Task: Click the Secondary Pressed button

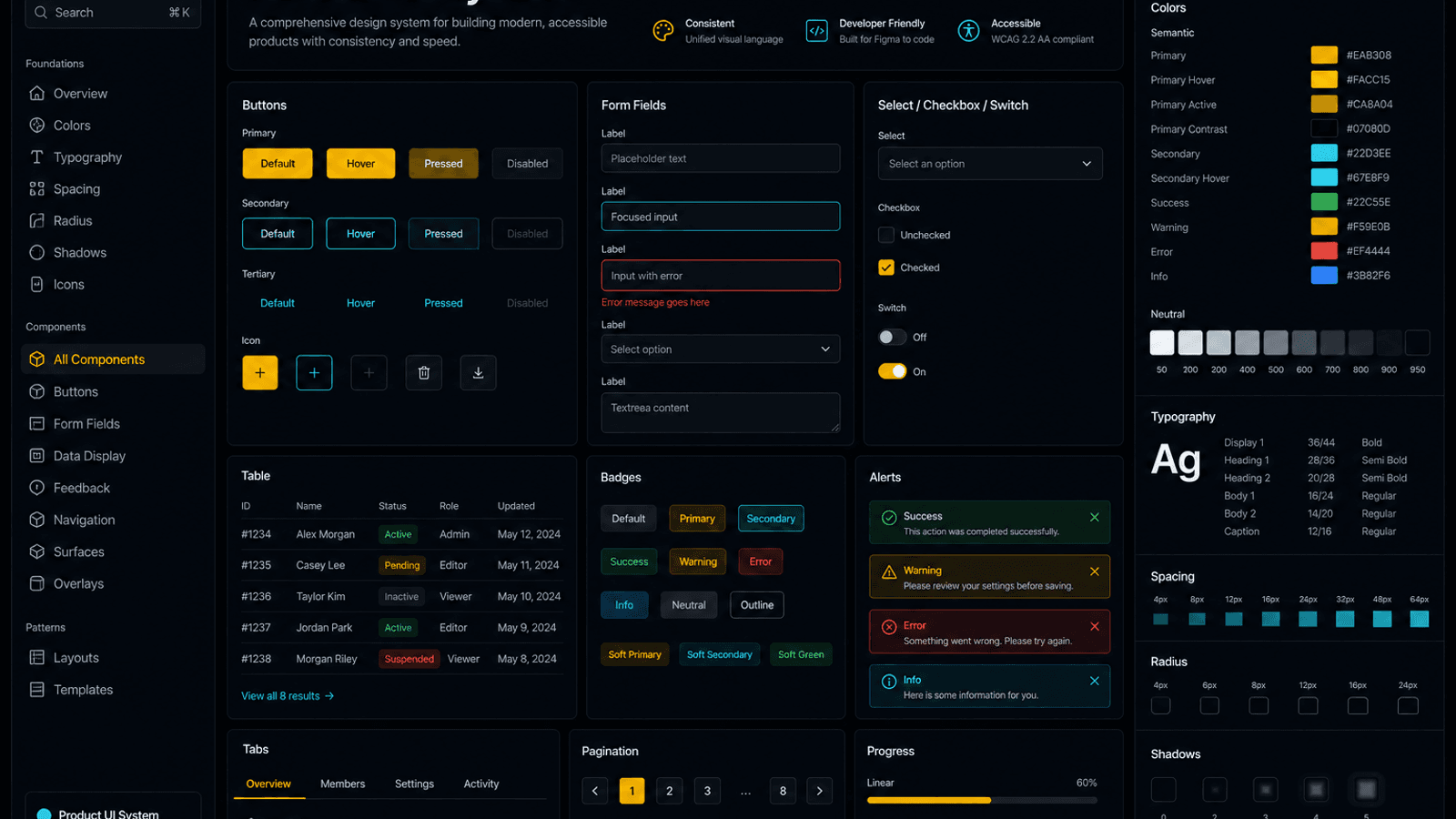Action: click(443, 234)
